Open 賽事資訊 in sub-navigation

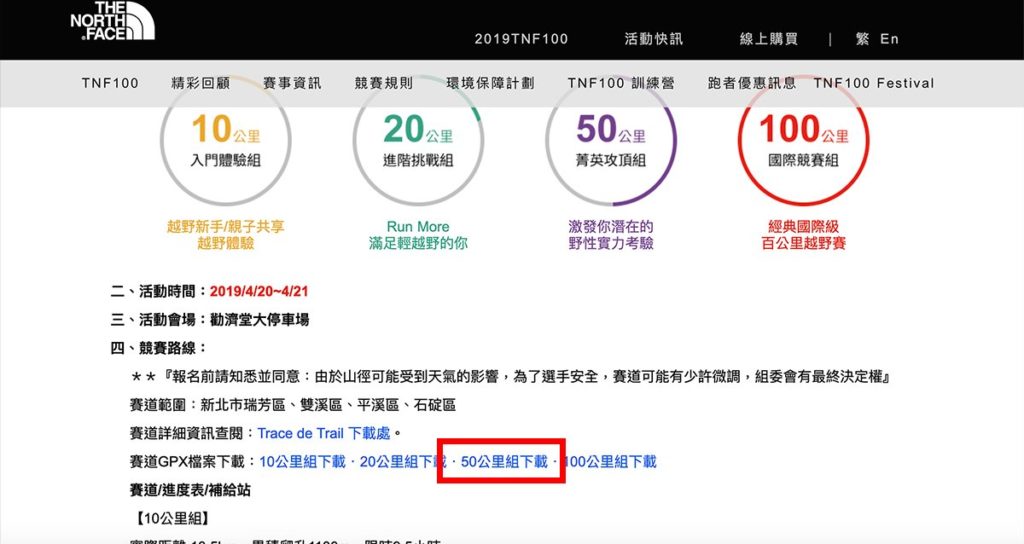292,84
